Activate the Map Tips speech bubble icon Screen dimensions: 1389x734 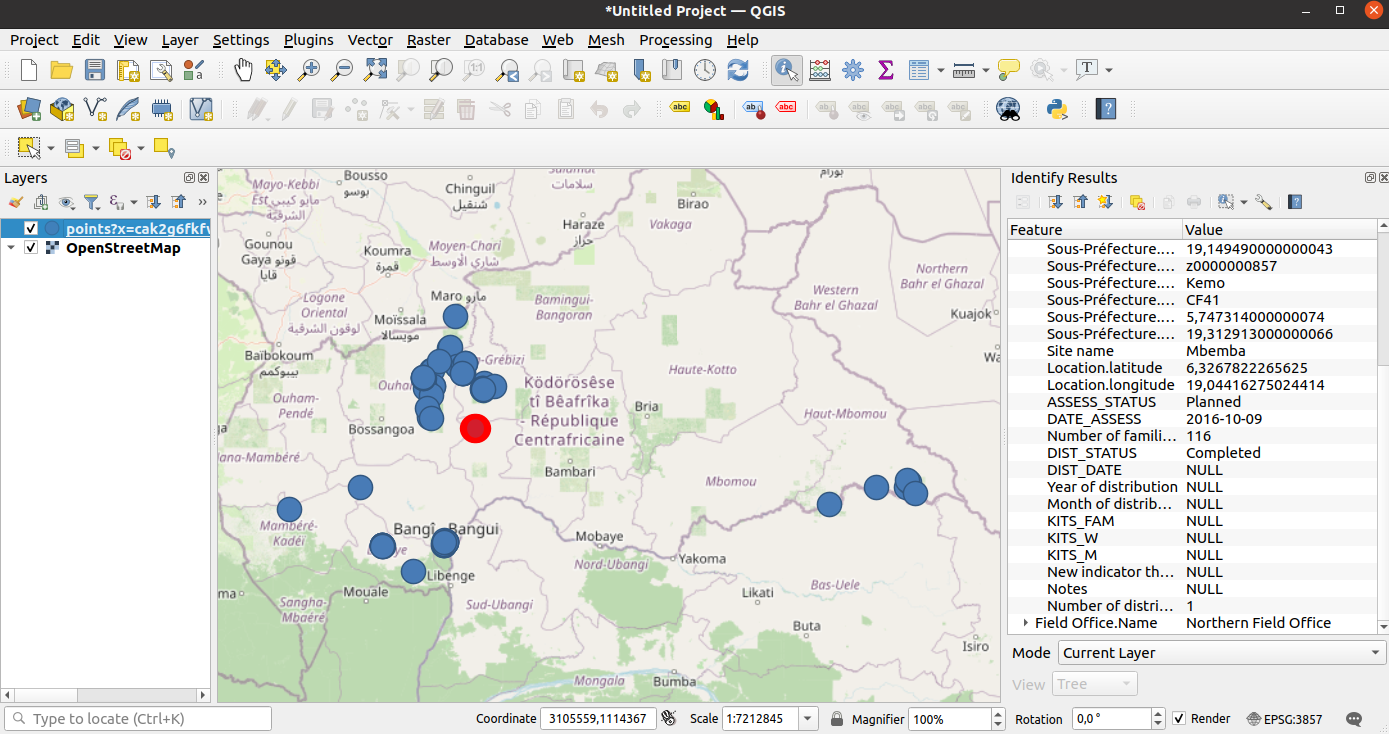(x=1009, y=70)
